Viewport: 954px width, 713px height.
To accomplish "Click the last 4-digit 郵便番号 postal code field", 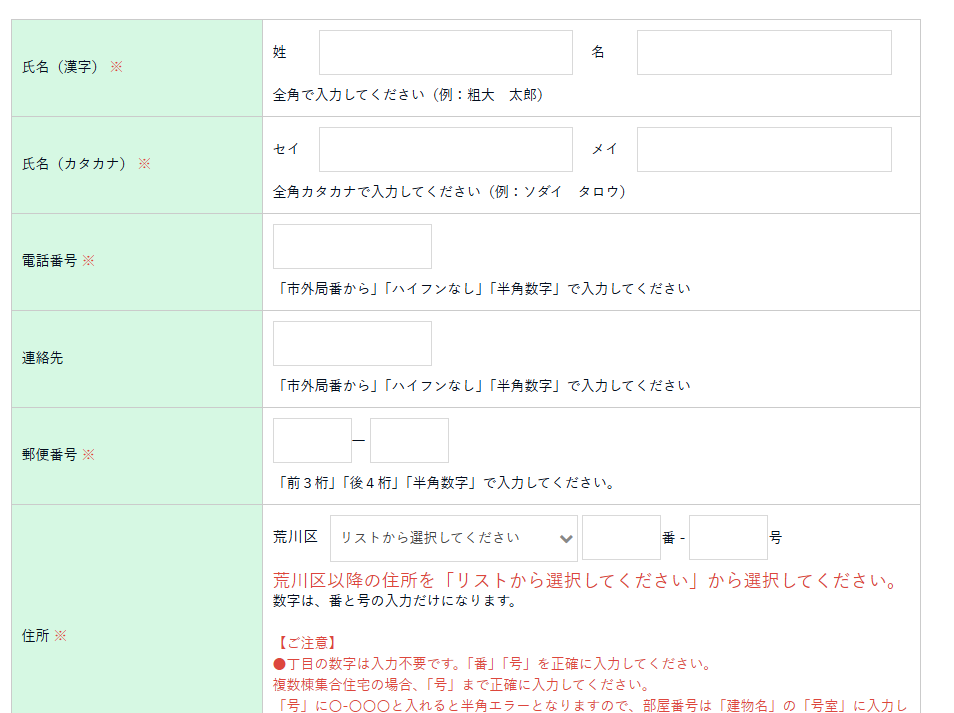I will (409, 441).
